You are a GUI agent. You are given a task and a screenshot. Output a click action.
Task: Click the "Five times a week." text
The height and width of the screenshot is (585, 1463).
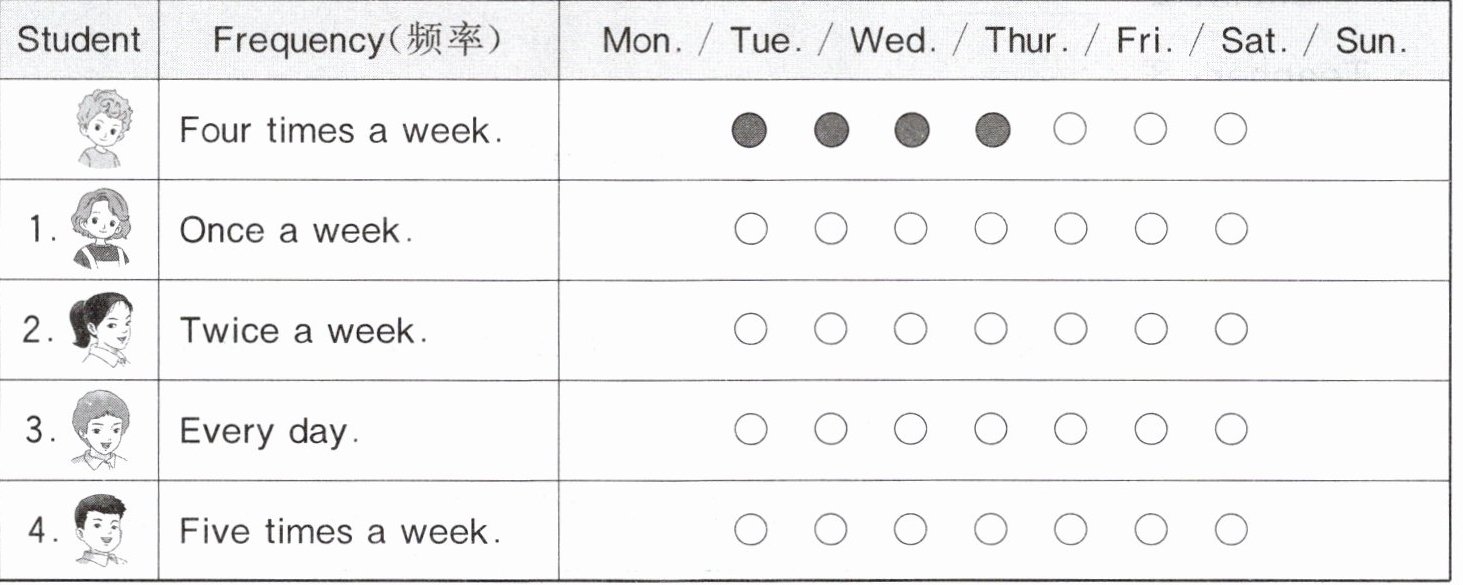pyautogui.click(x=340, y=531)
